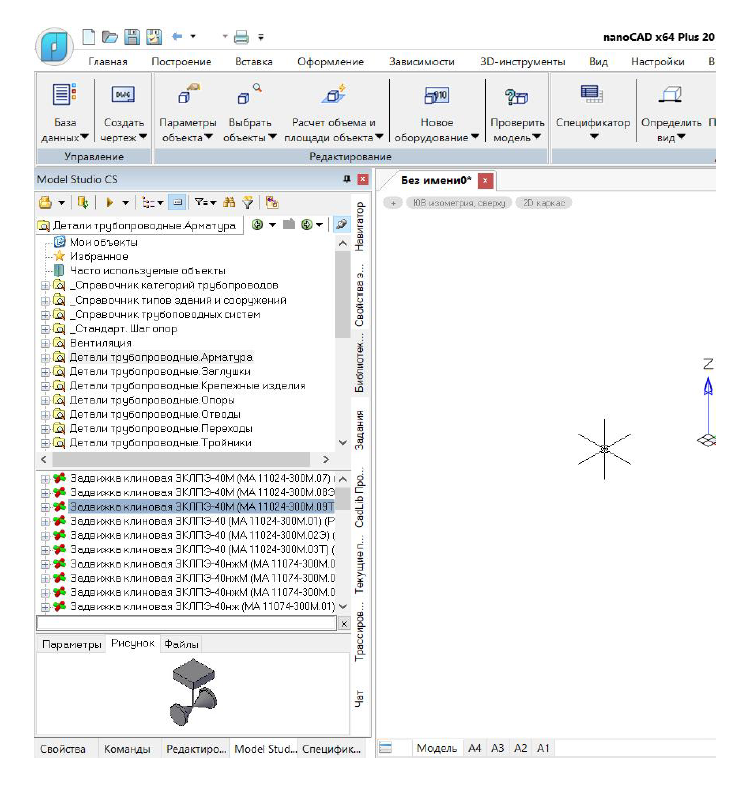
Task: Click the yellow play arrow icon
Action: (110, 202)
